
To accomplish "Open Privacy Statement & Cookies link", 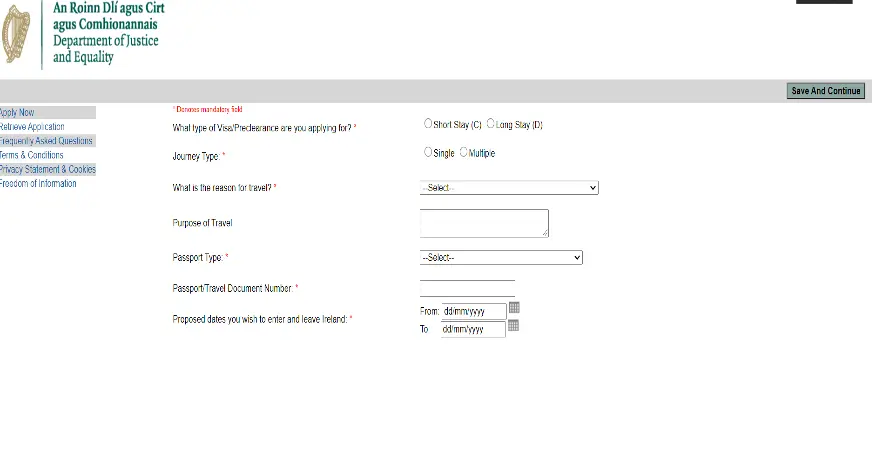I will tap(48, 170).
